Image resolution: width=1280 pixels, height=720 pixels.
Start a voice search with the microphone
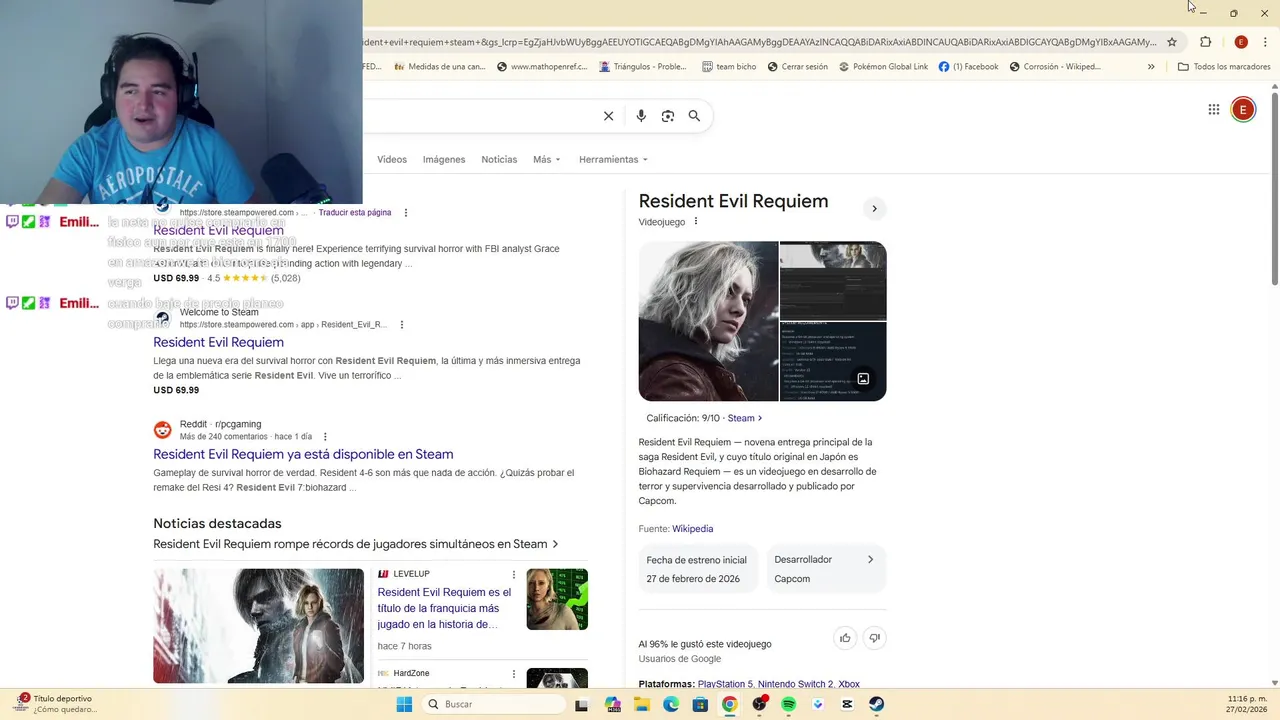pyautogui.click(x=641, y=116)
